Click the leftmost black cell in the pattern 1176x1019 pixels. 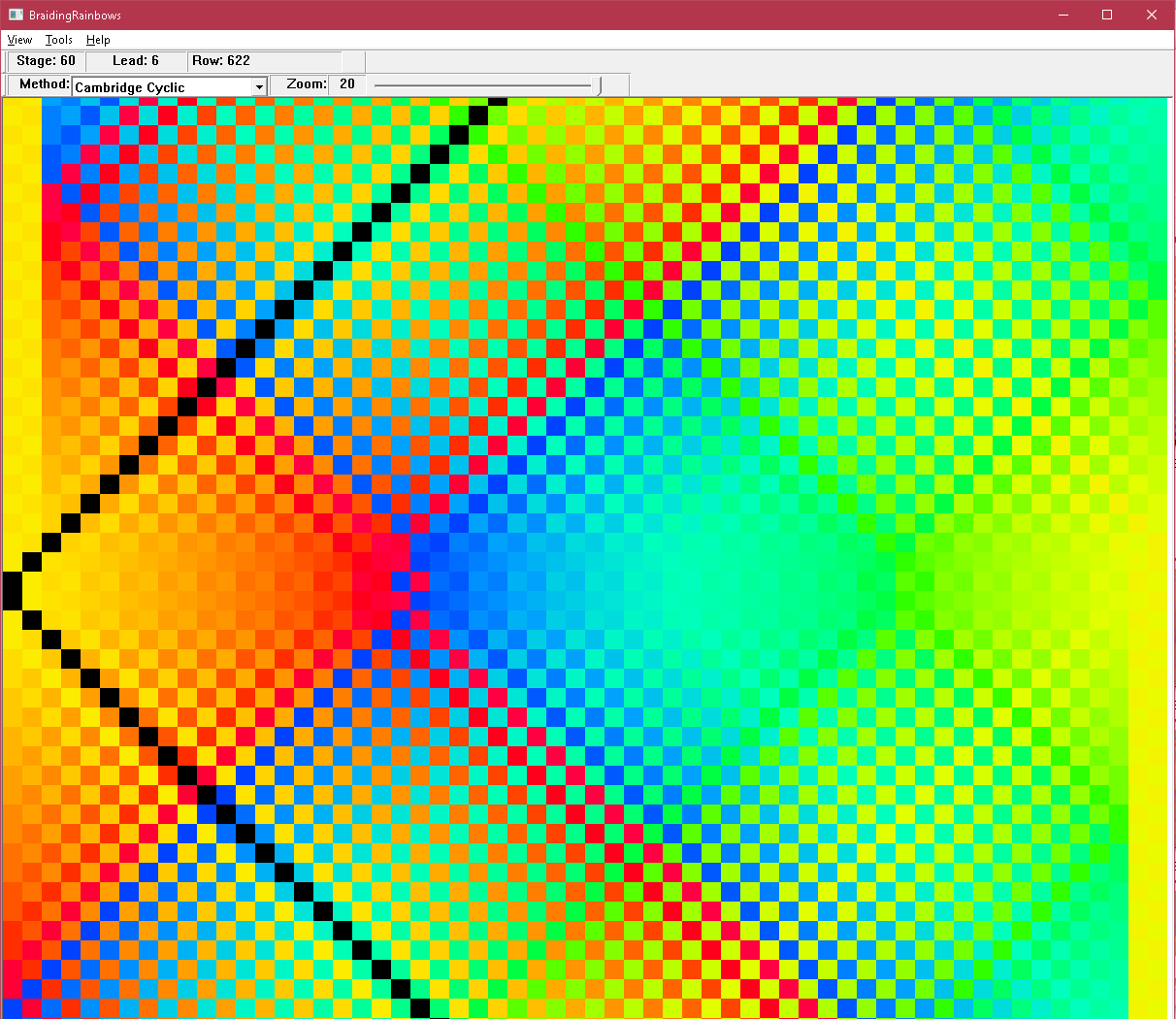click(x=13, y=591)
